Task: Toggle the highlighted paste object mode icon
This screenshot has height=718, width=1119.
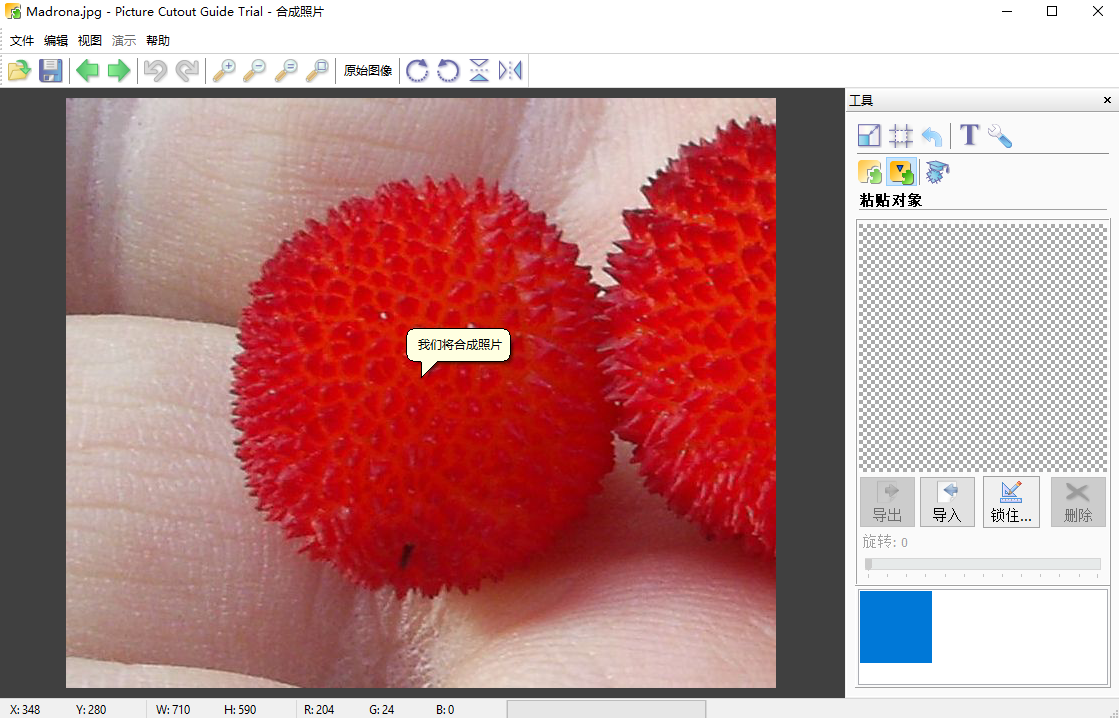Action: coord(902,172)
